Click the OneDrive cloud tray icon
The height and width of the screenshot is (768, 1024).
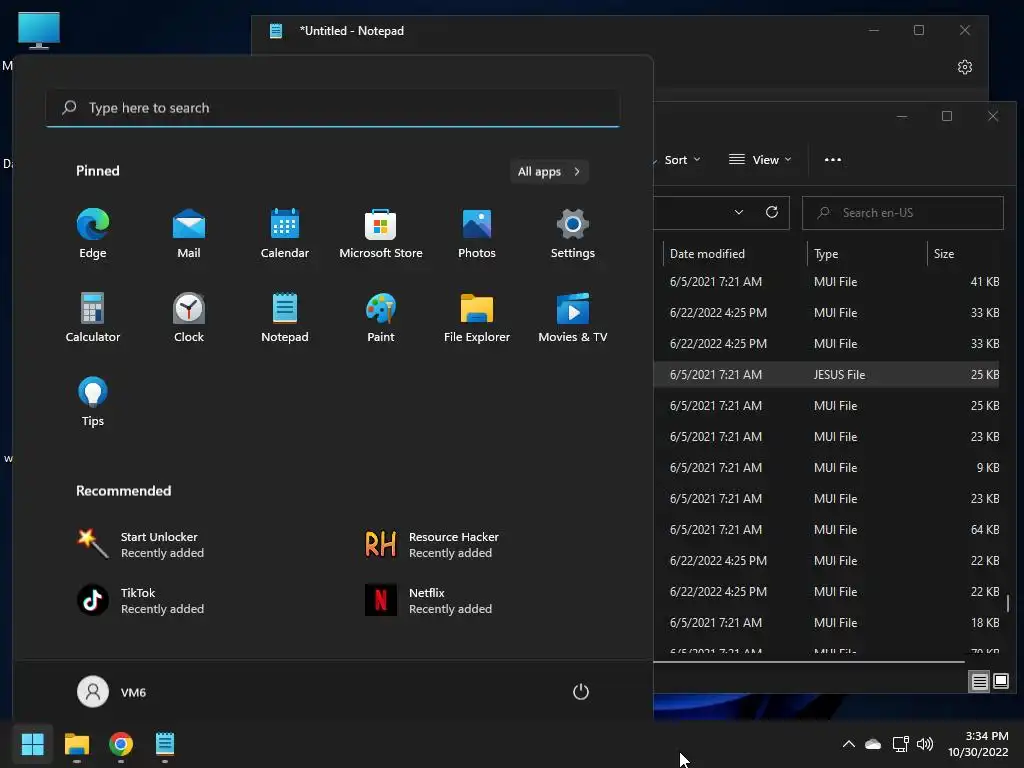click(x=873, y=744)
